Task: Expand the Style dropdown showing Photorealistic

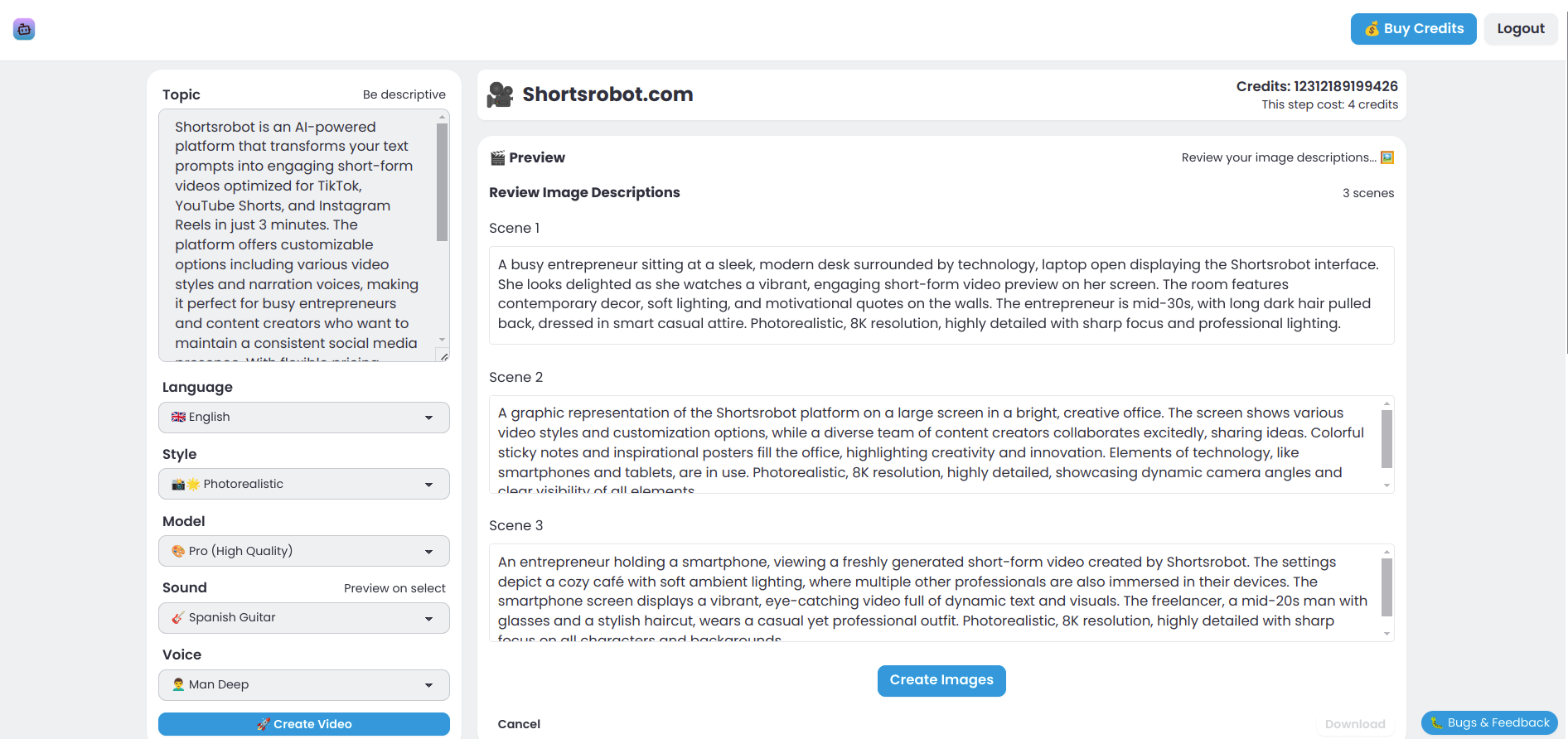Action: tap(304, 484)
